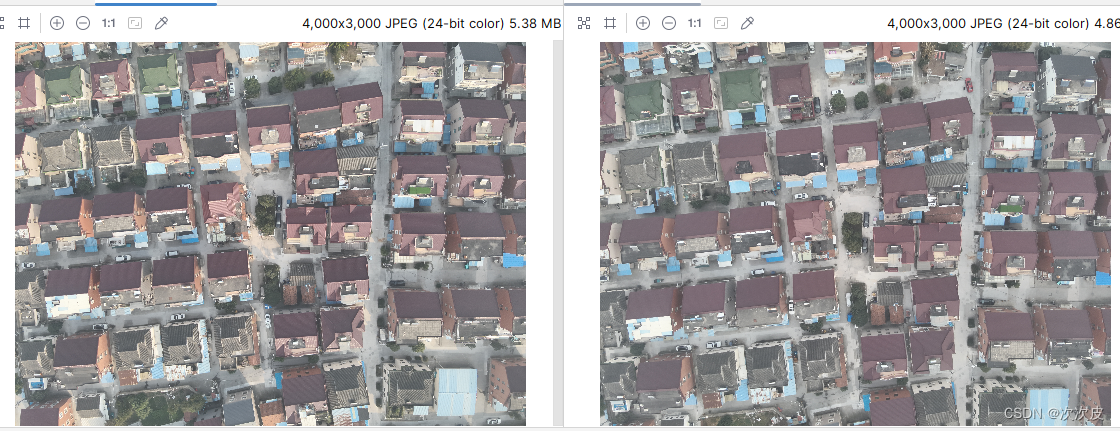
Task: Zoom in on the right image pane
Action: coord(643,23)
